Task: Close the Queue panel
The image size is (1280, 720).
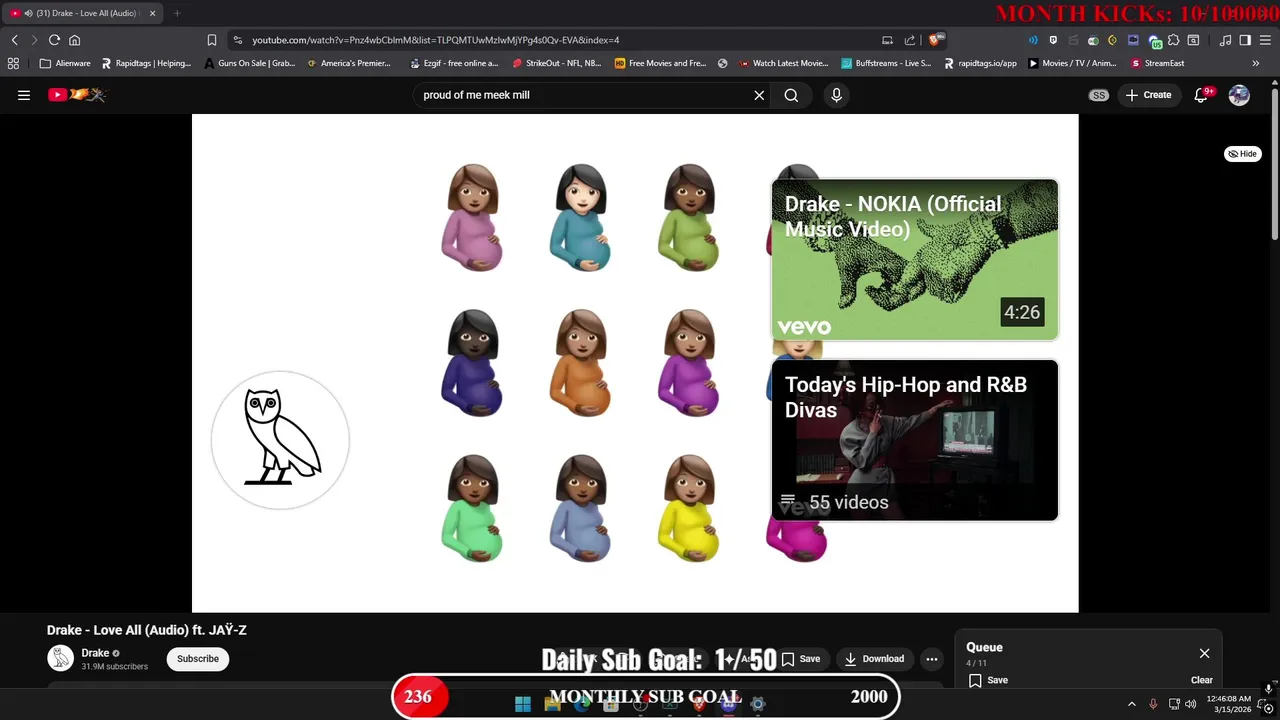Action: point(1204,653)
